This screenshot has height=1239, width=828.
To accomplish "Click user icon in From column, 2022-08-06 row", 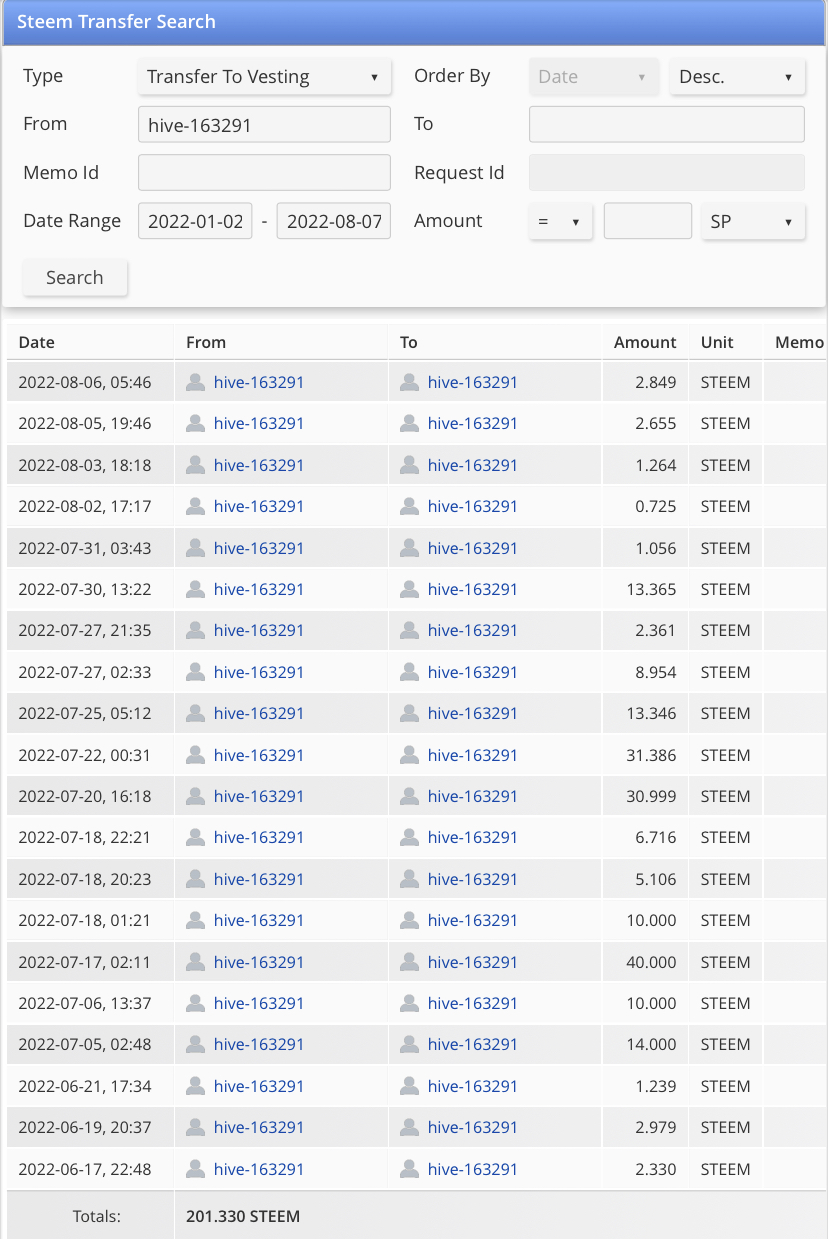I will (x=196, y=382).
